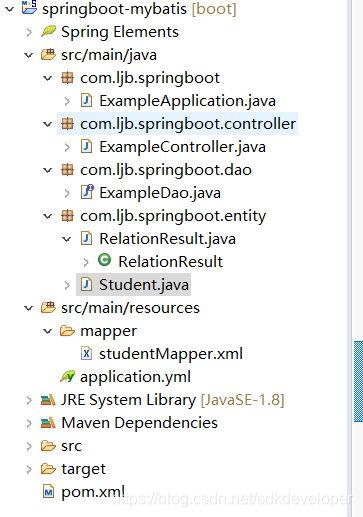Screen dimensions: 363x517
Task: Collapse the springboot-mybatis project node
Action: pos(10,9)
